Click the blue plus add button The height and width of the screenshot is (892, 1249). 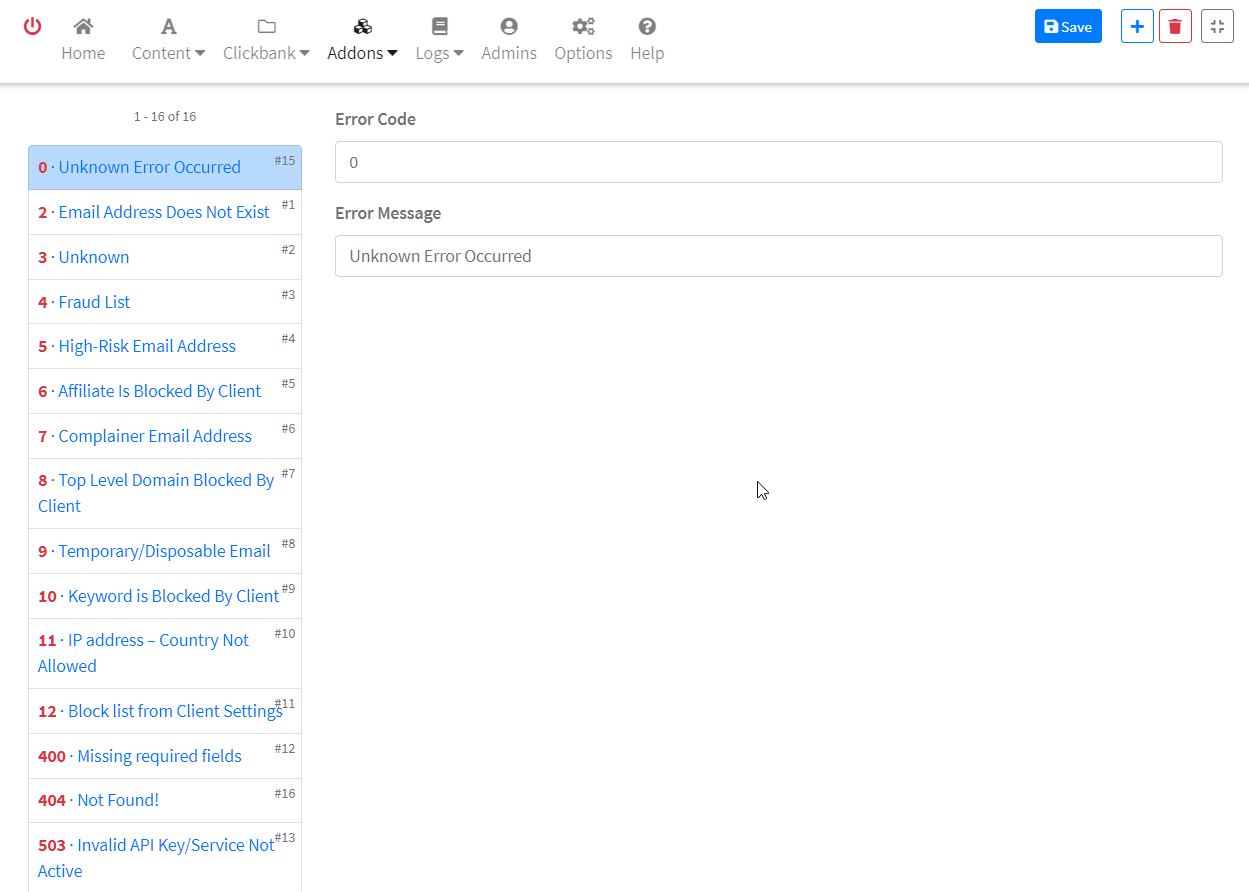click(x=1137, y=27)
